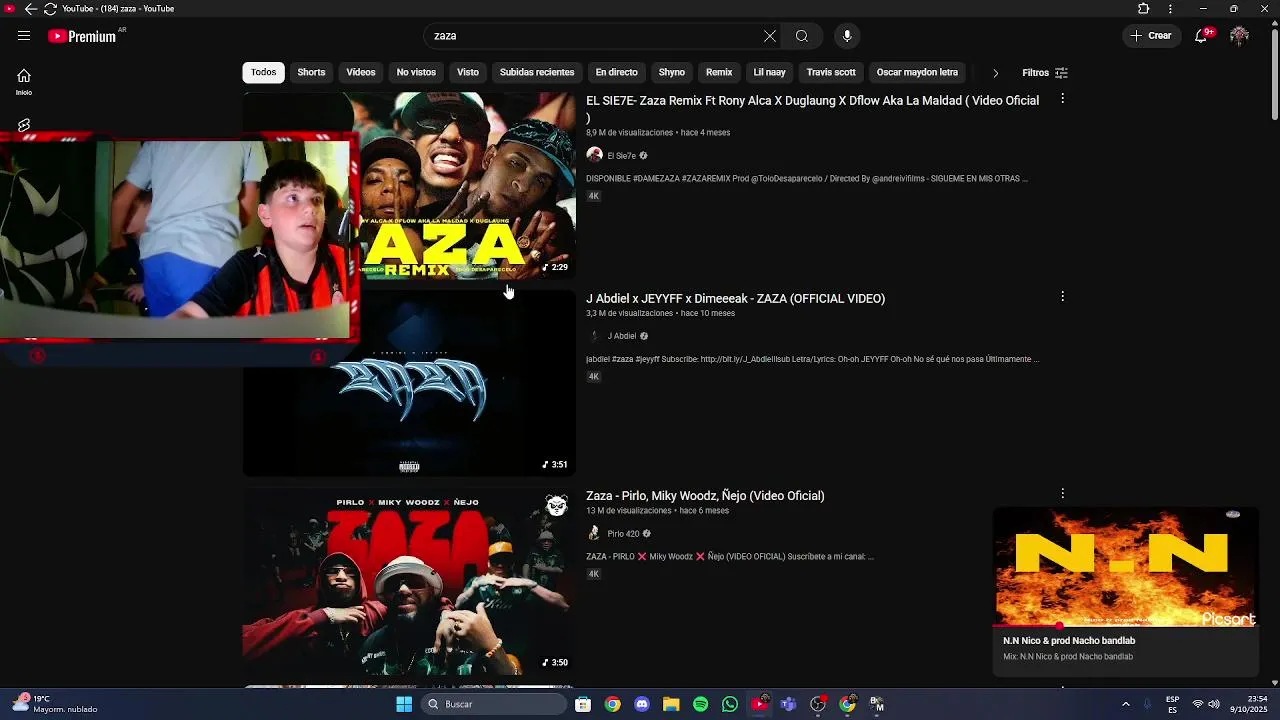1280x720 pixels.
Task: Select the Travis scott filter chip
Action: click(x=831, y=72)
